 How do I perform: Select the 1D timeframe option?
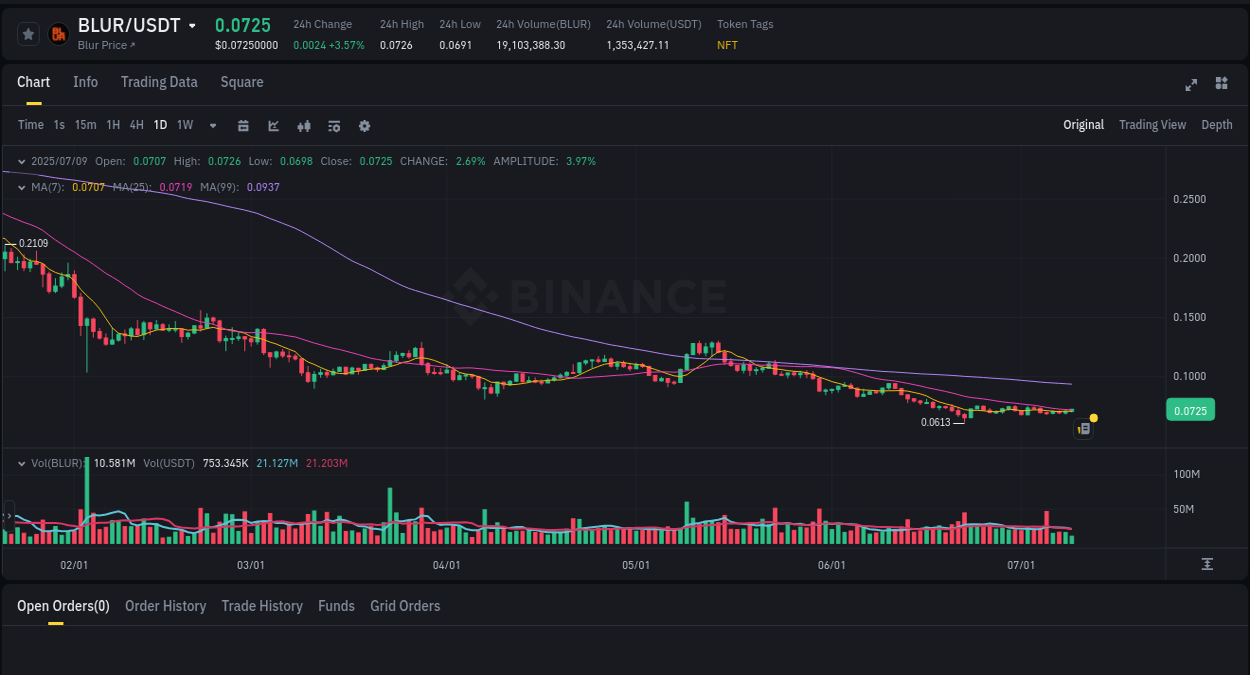click(x=160, y=124)
